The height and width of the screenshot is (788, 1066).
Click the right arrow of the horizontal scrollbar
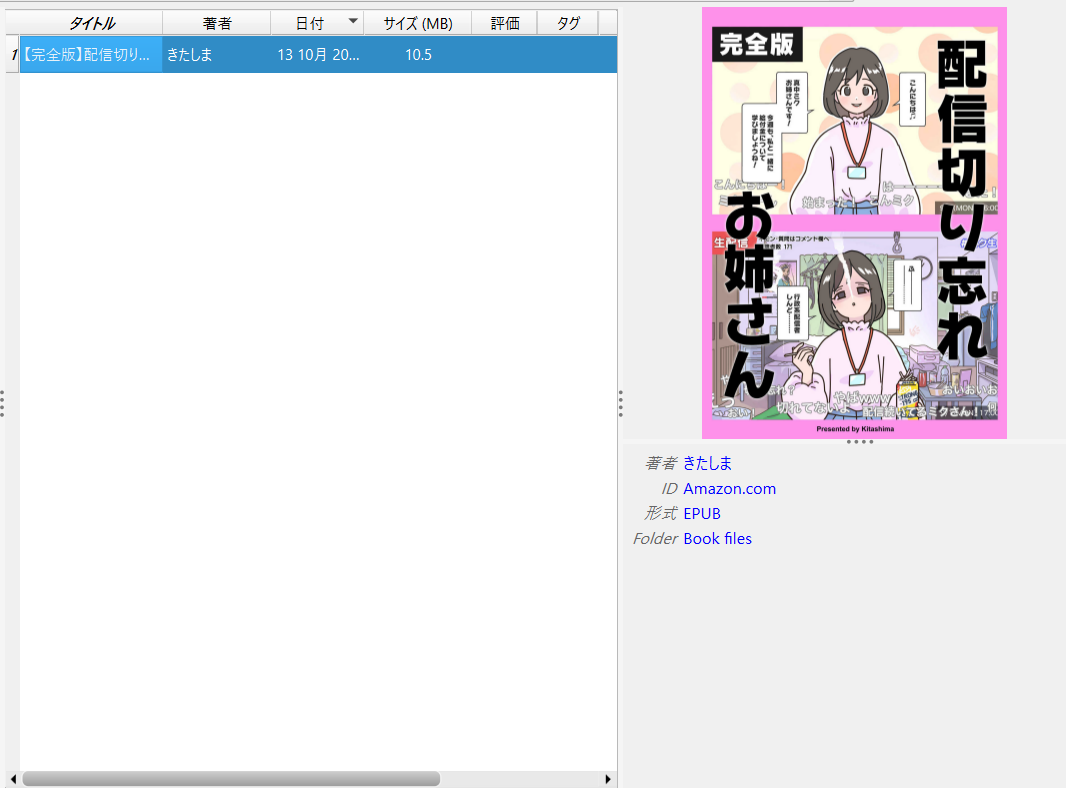pyautogui.click(x=608, y=778)
